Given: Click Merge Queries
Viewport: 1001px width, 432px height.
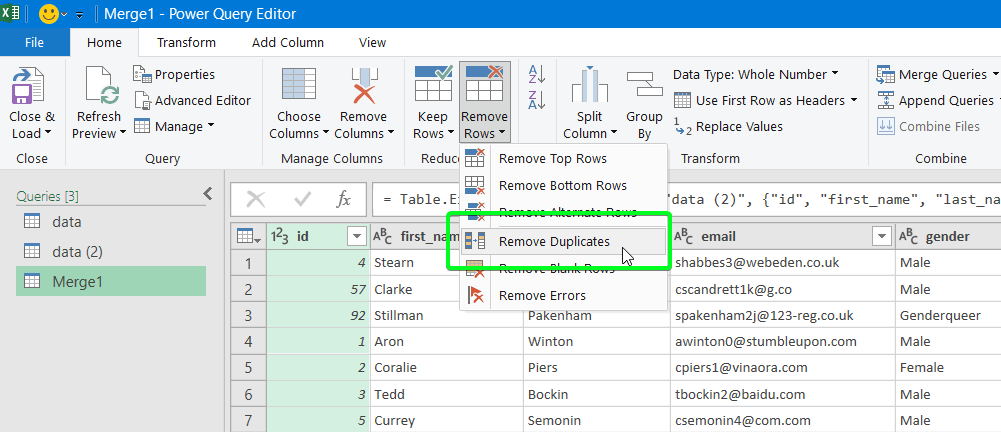Looking at the screenshot, I should (x=937, y=75).
